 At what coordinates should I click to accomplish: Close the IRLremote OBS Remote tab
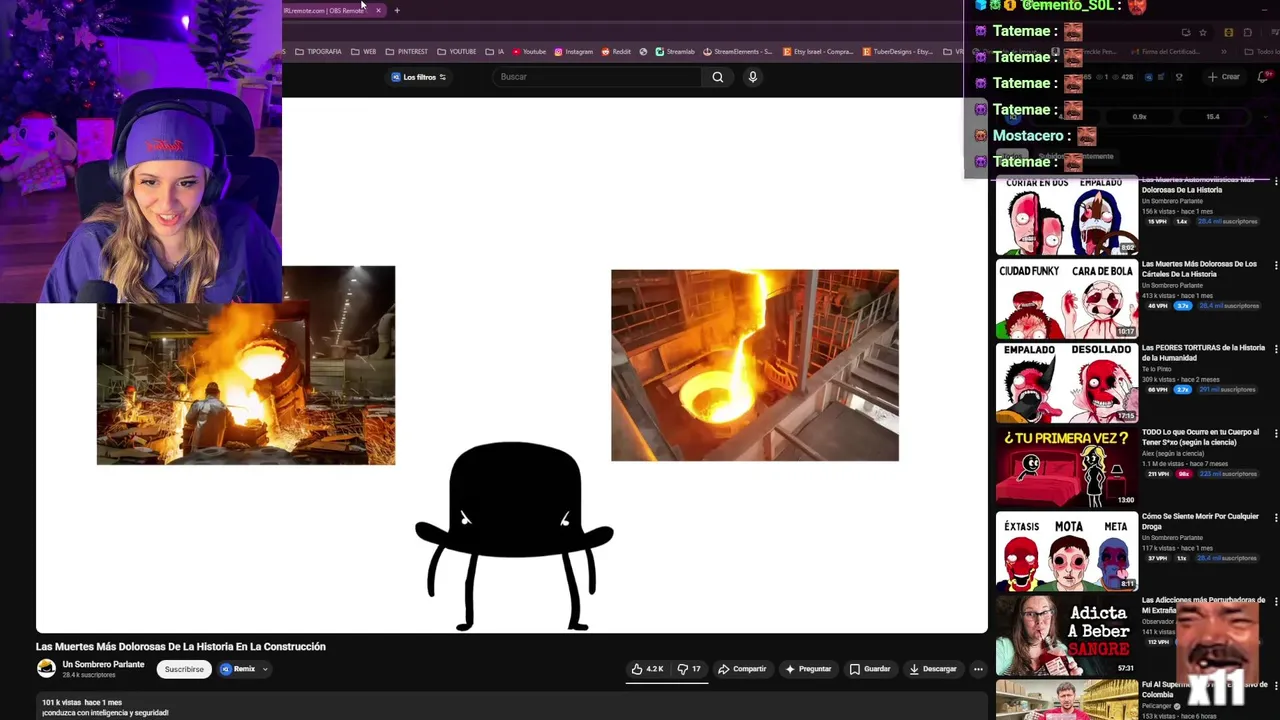click(x=378, y=10)
